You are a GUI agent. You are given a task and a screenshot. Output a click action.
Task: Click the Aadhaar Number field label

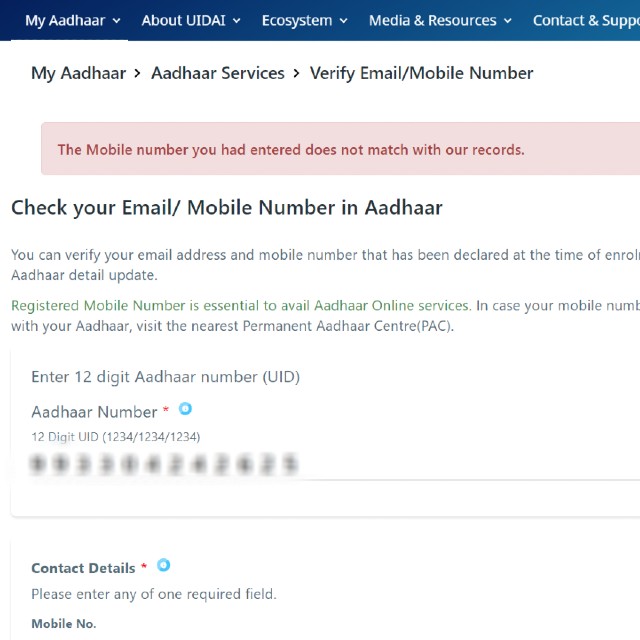pos(94,412)
